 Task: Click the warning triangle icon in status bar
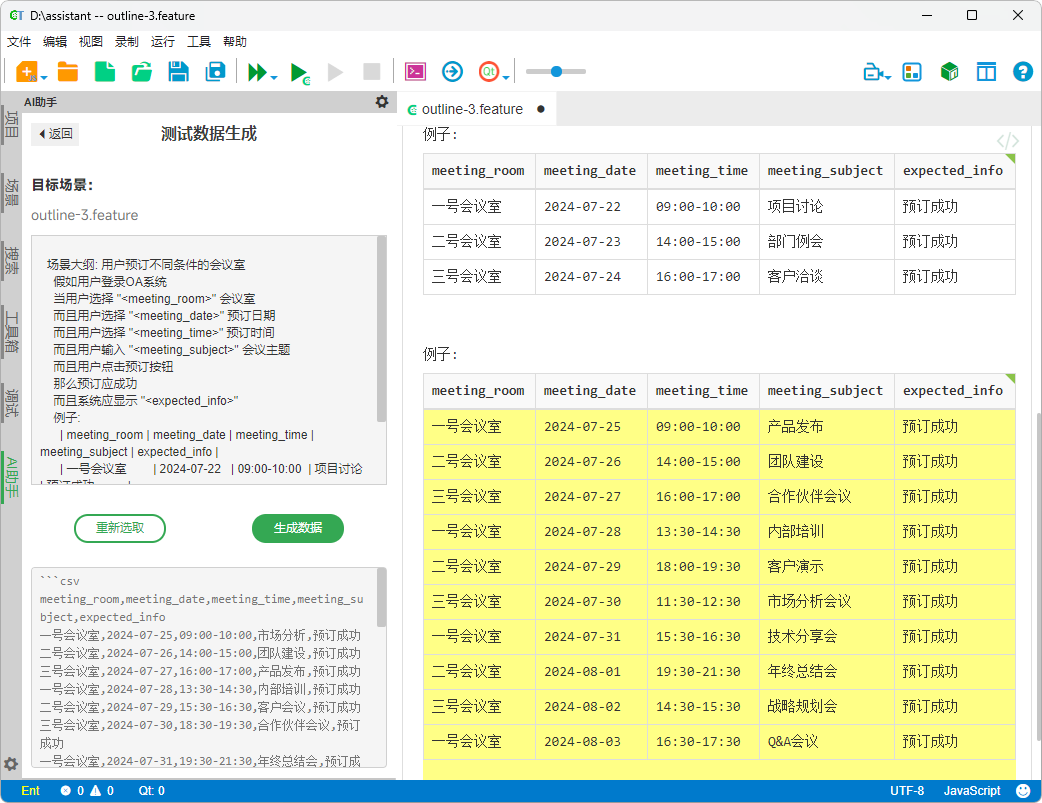point(96,790)
